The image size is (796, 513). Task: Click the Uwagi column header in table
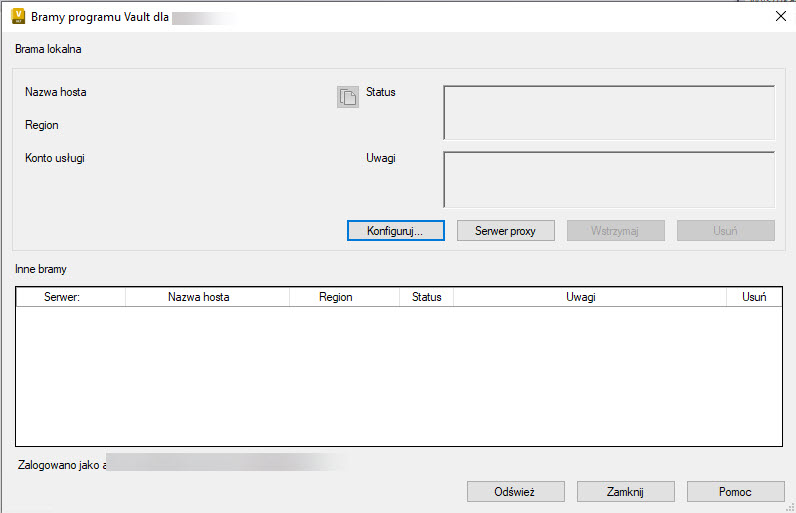coord(590,297)
